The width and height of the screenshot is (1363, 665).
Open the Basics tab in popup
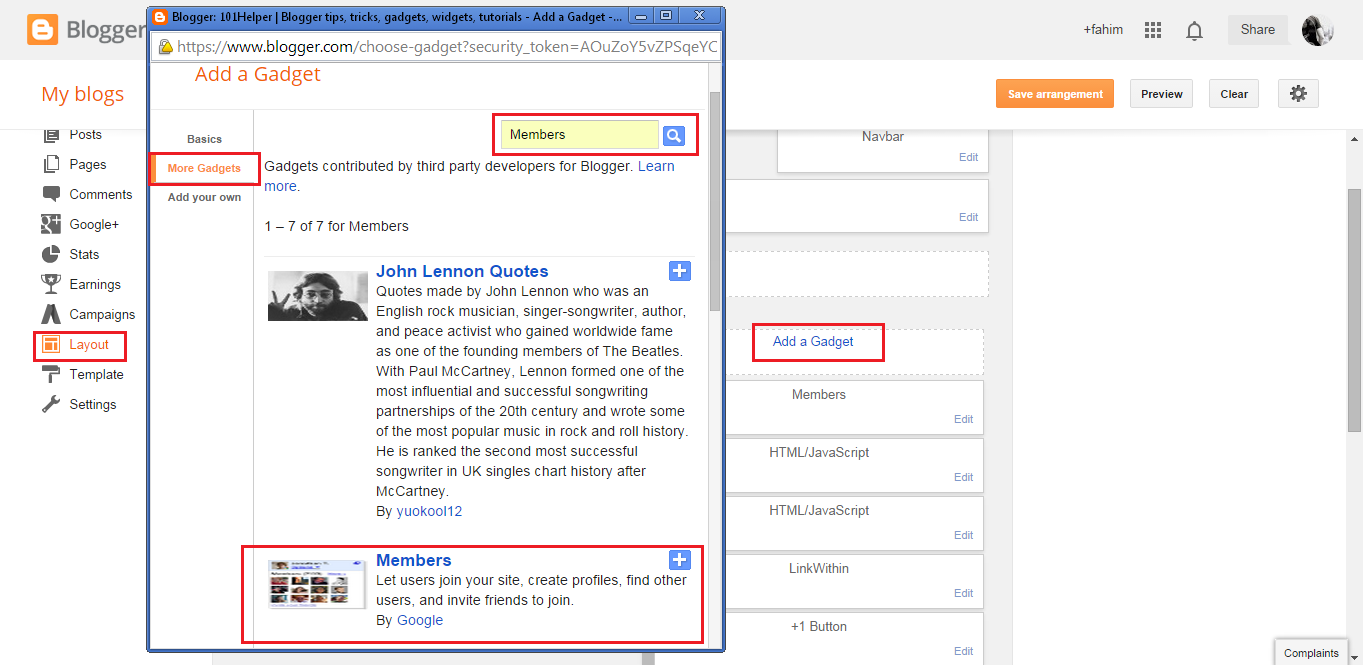pos(204,139)
